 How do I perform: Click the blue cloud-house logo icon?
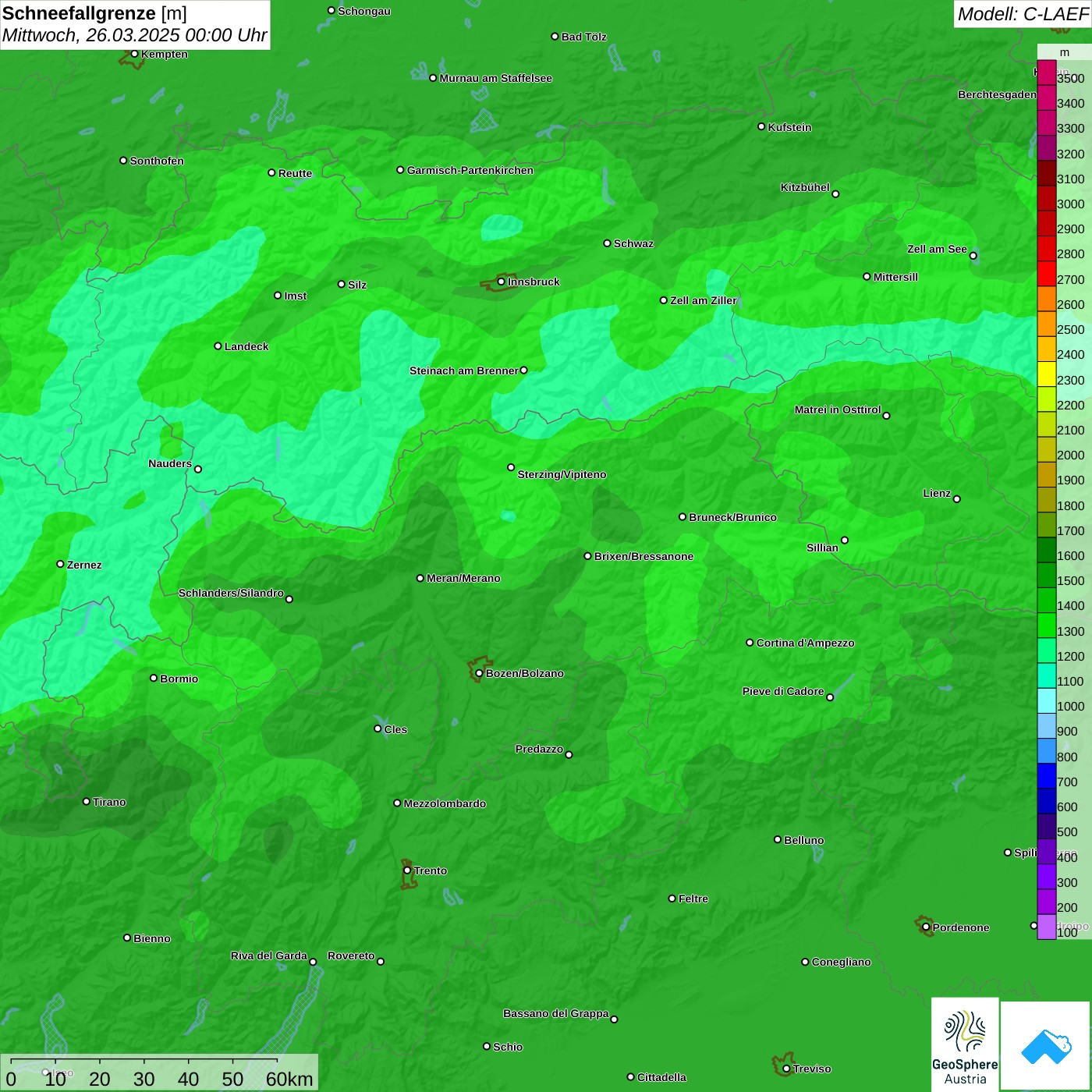pyautogui.click(x=1045, y=1045)
